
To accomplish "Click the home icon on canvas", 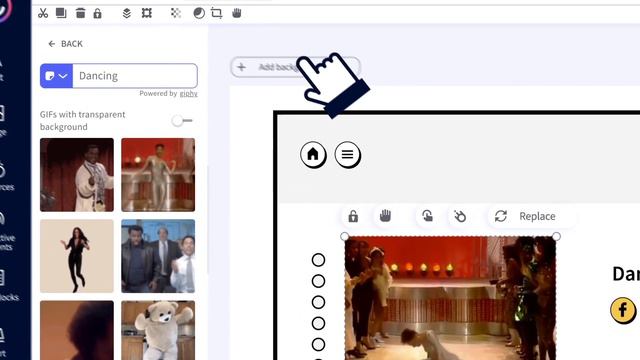I will 313,154.
